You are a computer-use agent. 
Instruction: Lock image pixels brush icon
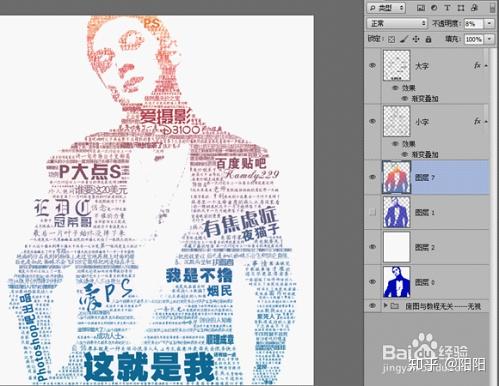(404, 39)
